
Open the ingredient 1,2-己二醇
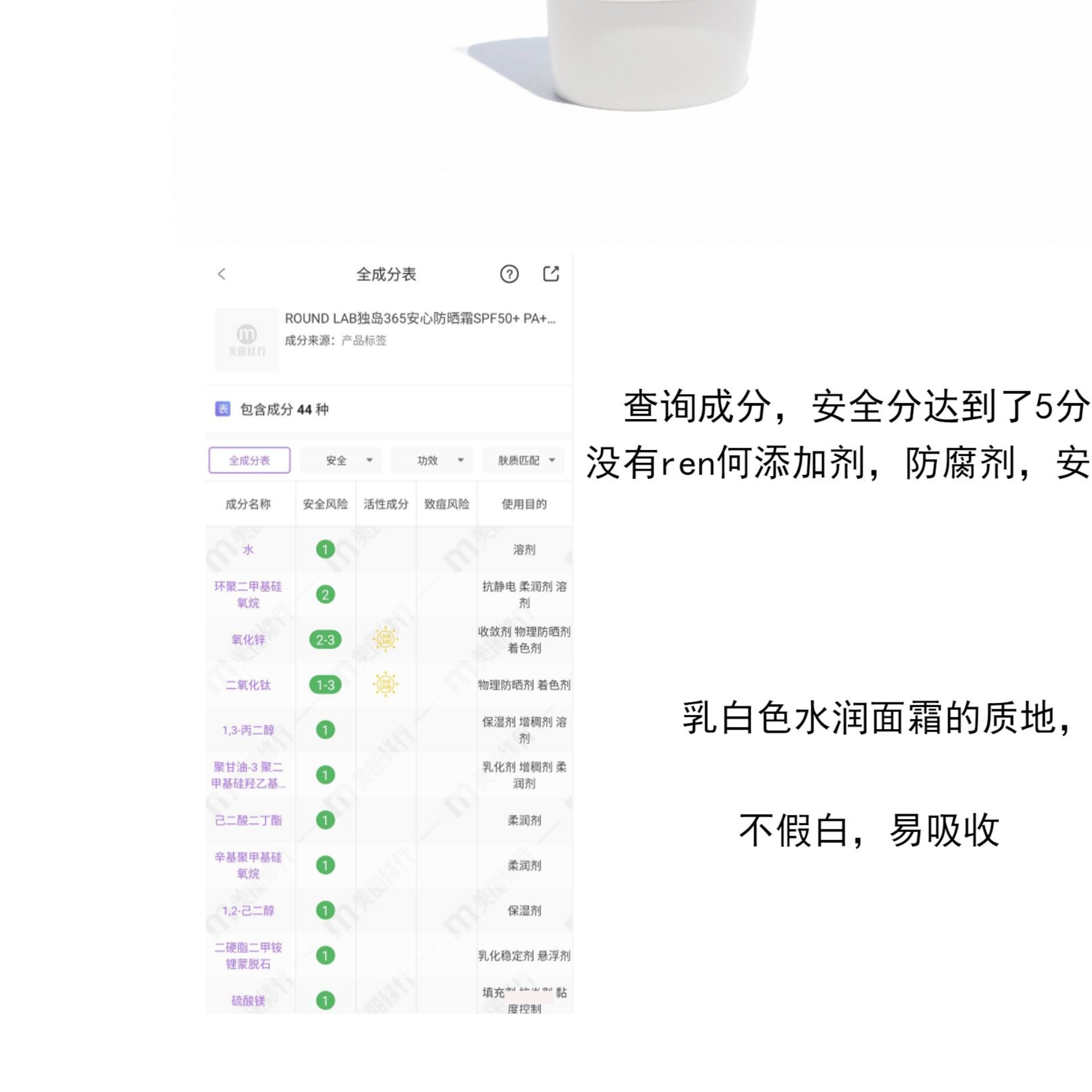coord(248,911)
